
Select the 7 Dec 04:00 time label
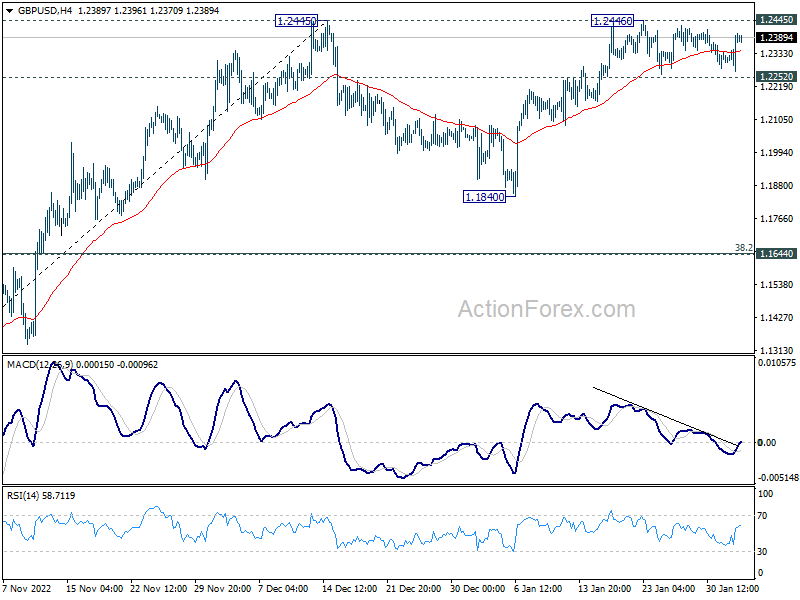pyautogui.click(x=283, y=588)
